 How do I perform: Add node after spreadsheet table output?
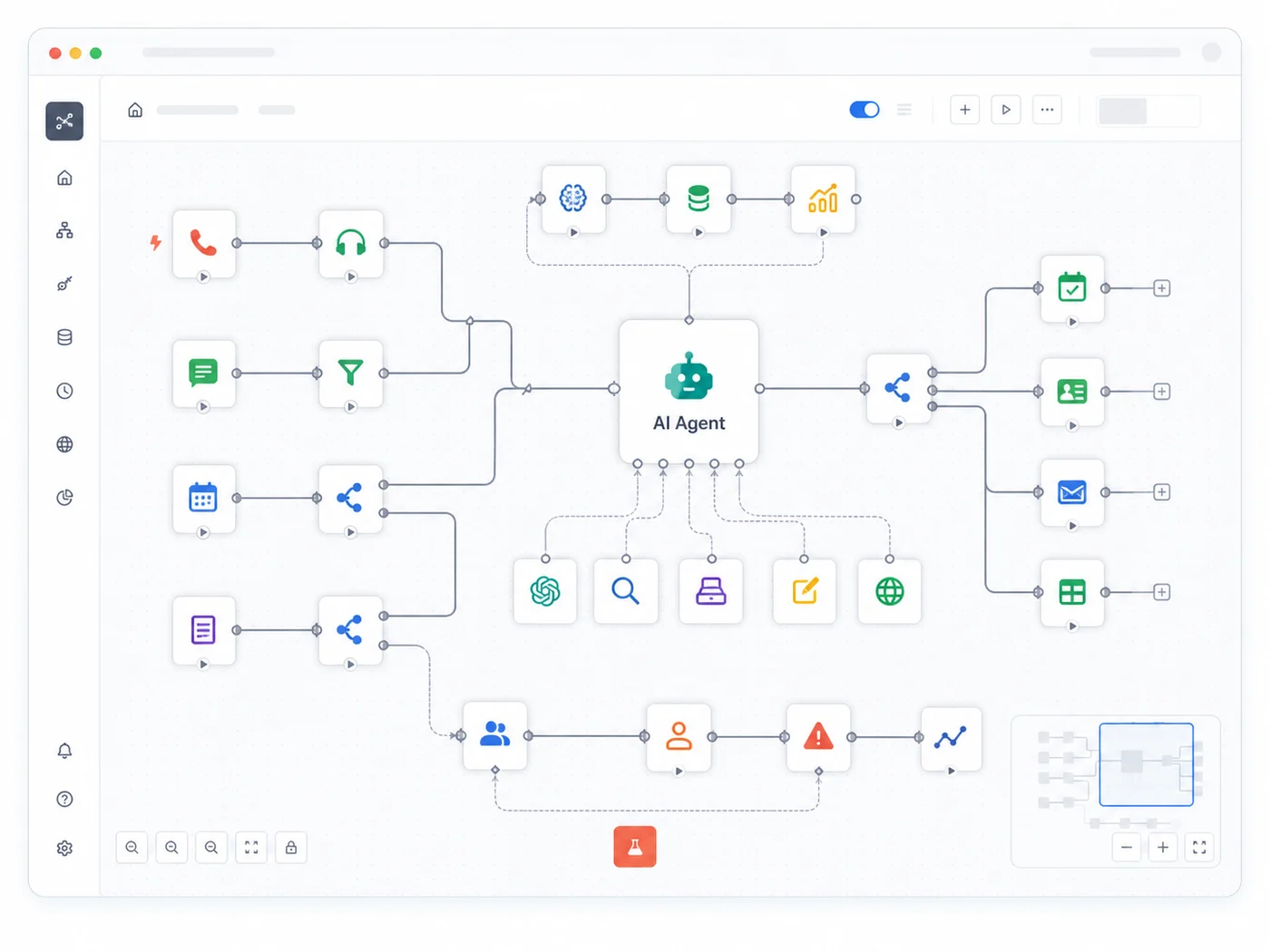[1162, 592]
